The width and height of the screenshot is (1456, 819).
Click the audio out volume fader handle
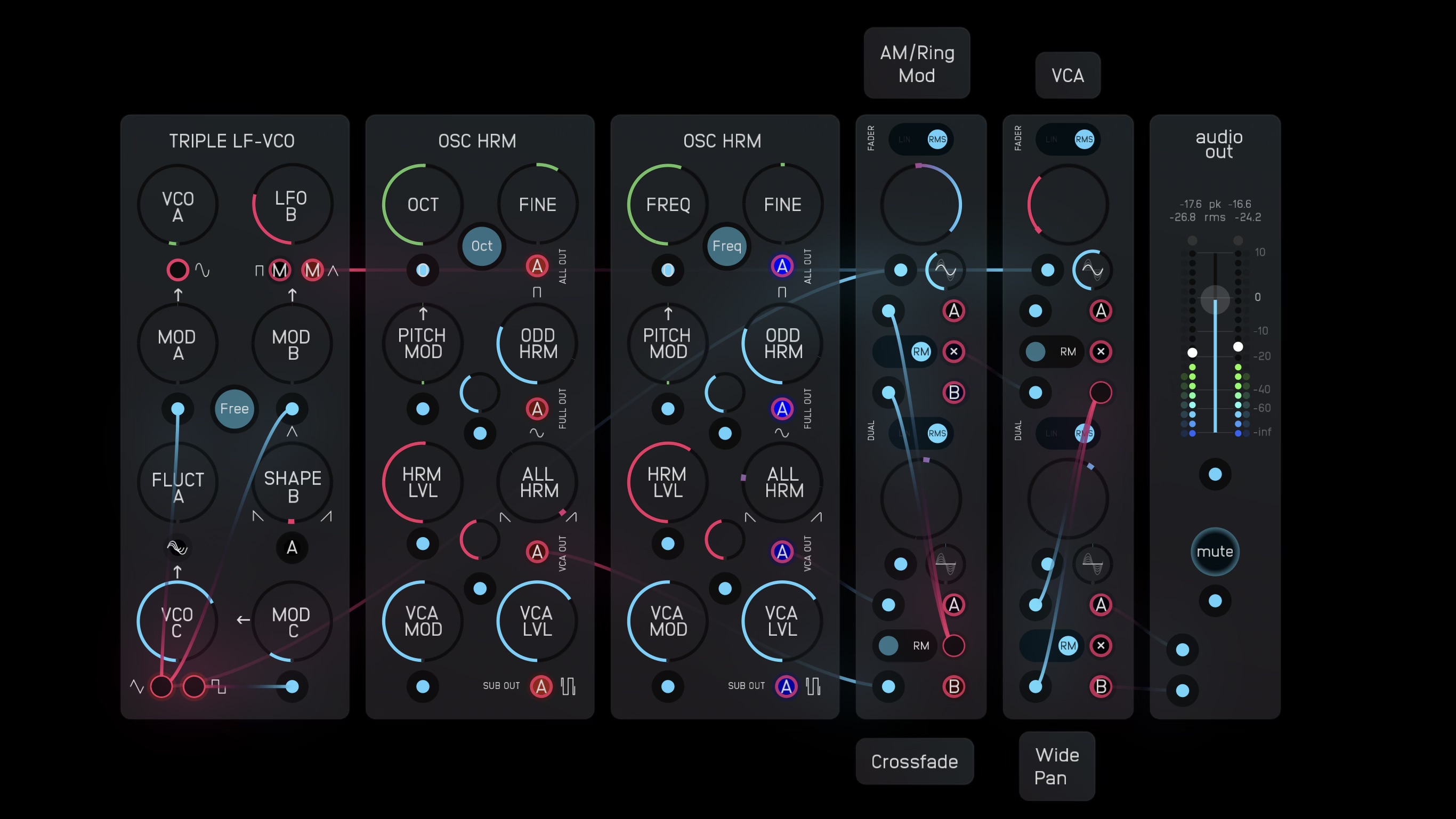(x=1215, y=299)
